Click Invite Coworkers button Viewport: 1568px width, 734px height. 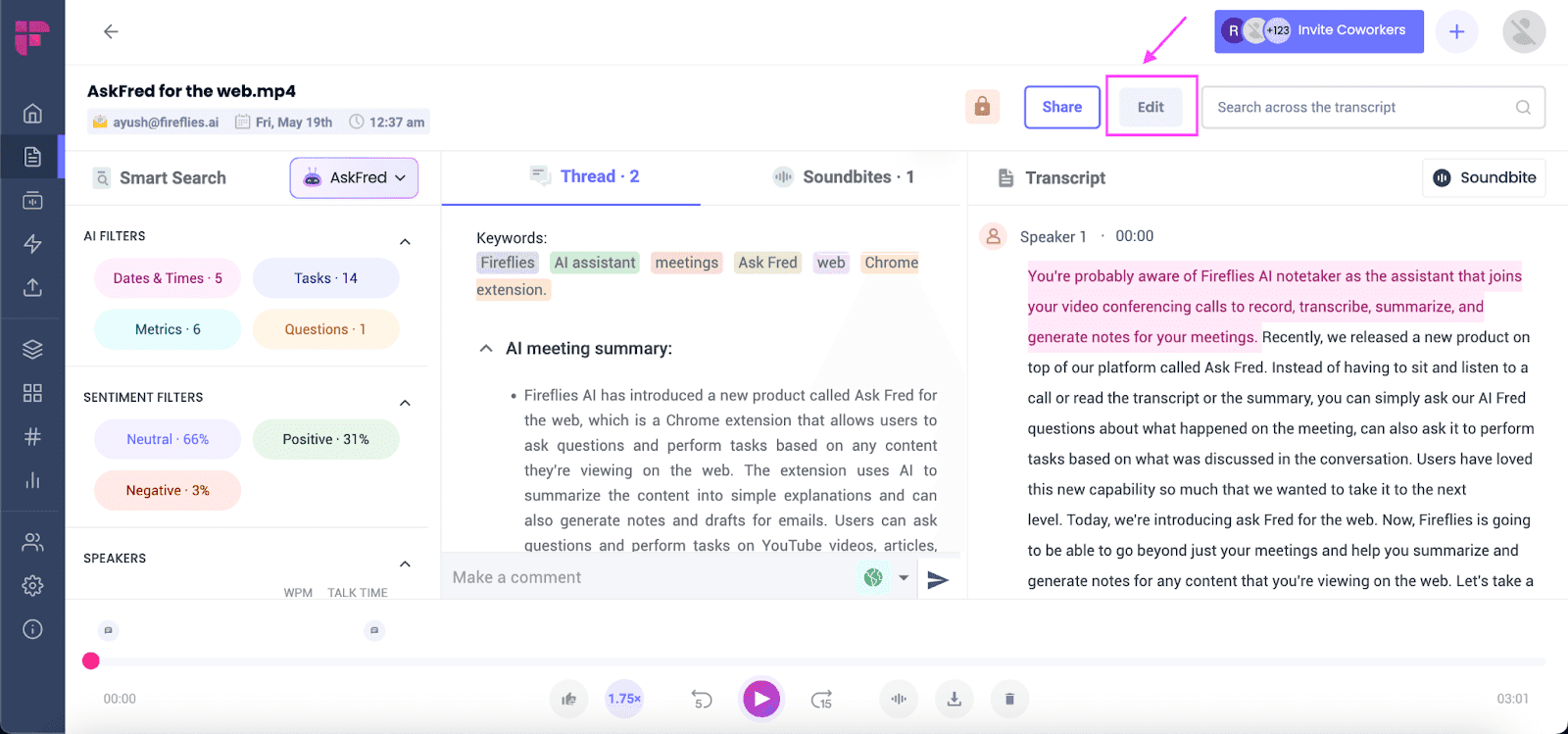click(x=1319, y=31)
